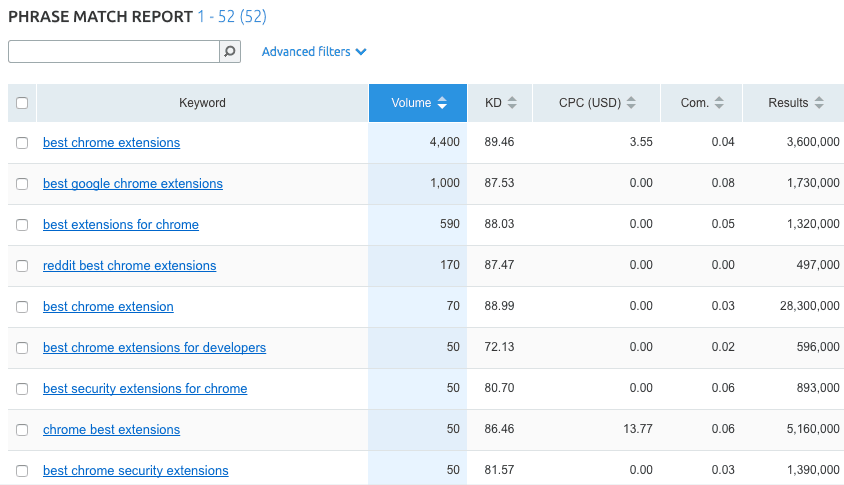The image size is (844, 485).
Task: Open 'best chrome extension' keyword link
Action: [108, 307]
